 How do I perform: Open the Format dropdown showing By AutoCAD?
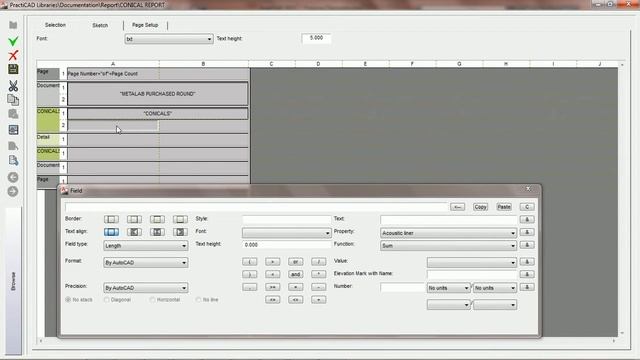click(145, 262)
